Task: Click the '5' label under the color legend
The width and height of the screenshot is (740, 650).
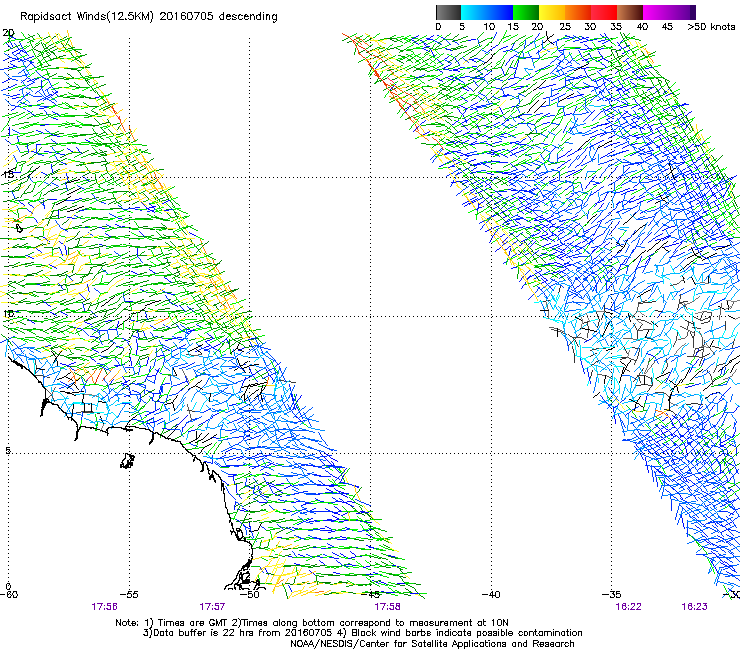Action: click(x=462, y=27)
